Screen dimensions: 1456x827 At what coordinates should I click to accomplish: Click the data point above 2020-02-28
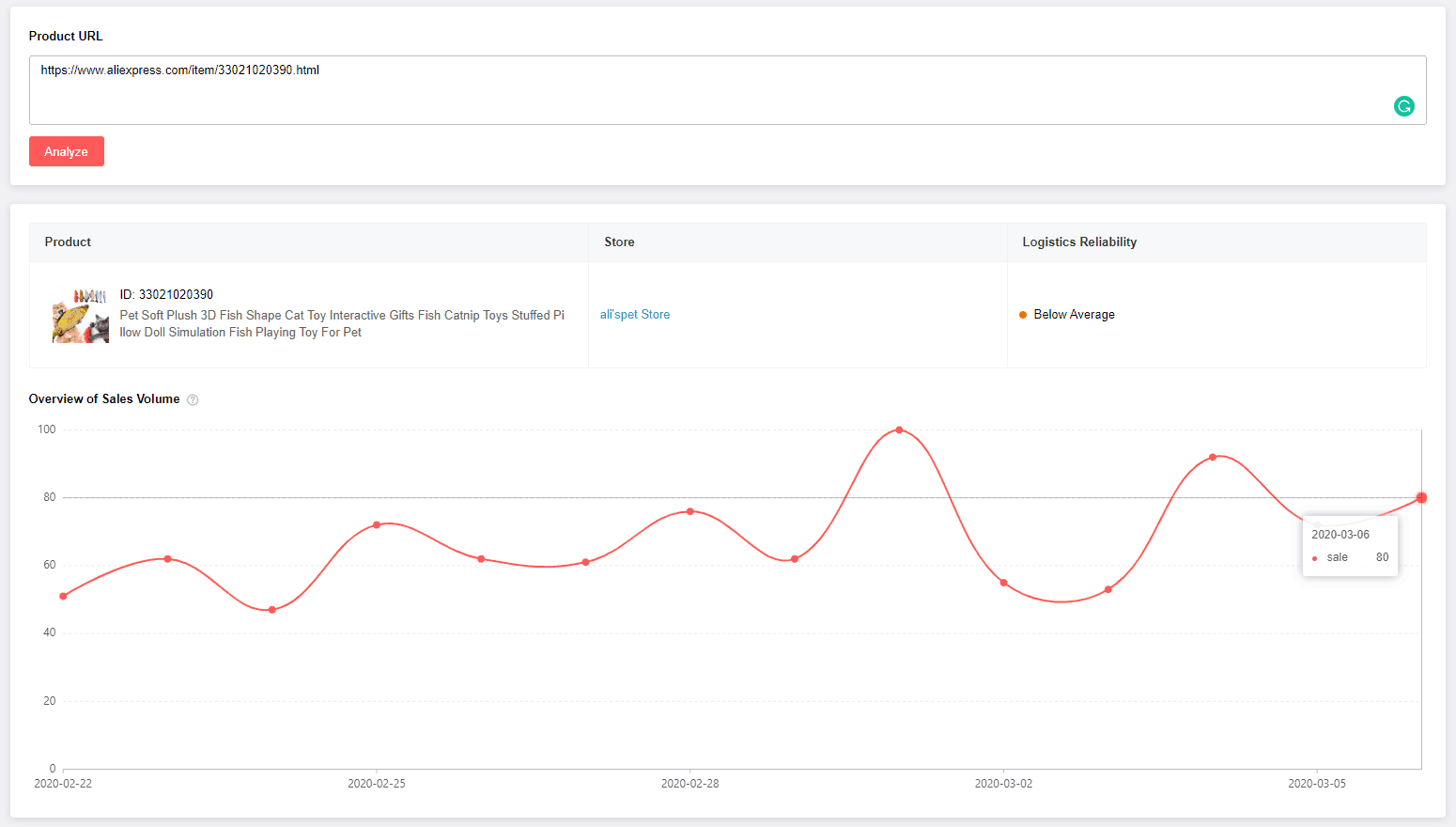pyautogui.click(x=690, y=511)
